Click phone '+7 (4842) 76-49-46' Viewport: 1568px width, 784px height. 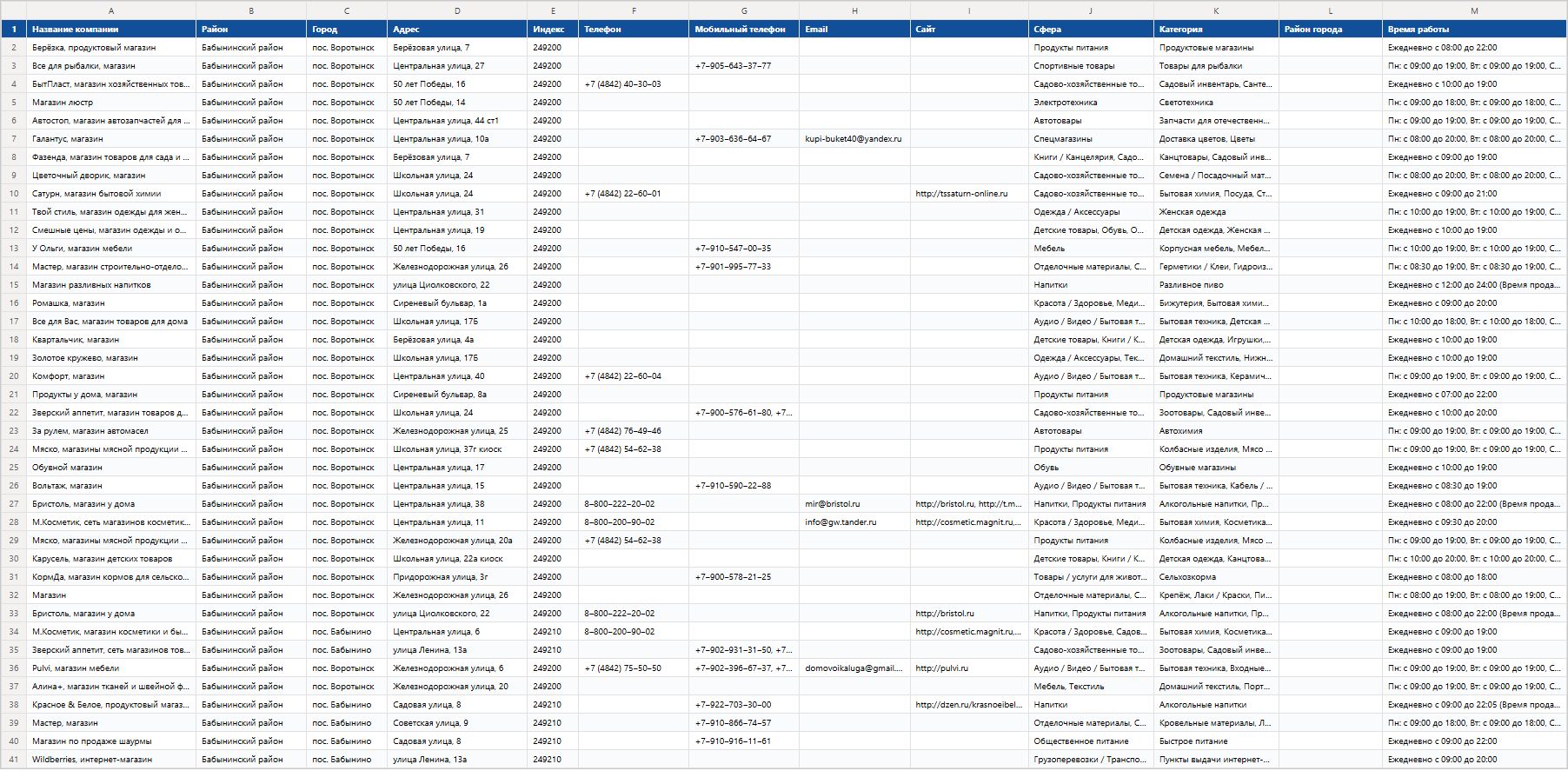coord(634,431)
